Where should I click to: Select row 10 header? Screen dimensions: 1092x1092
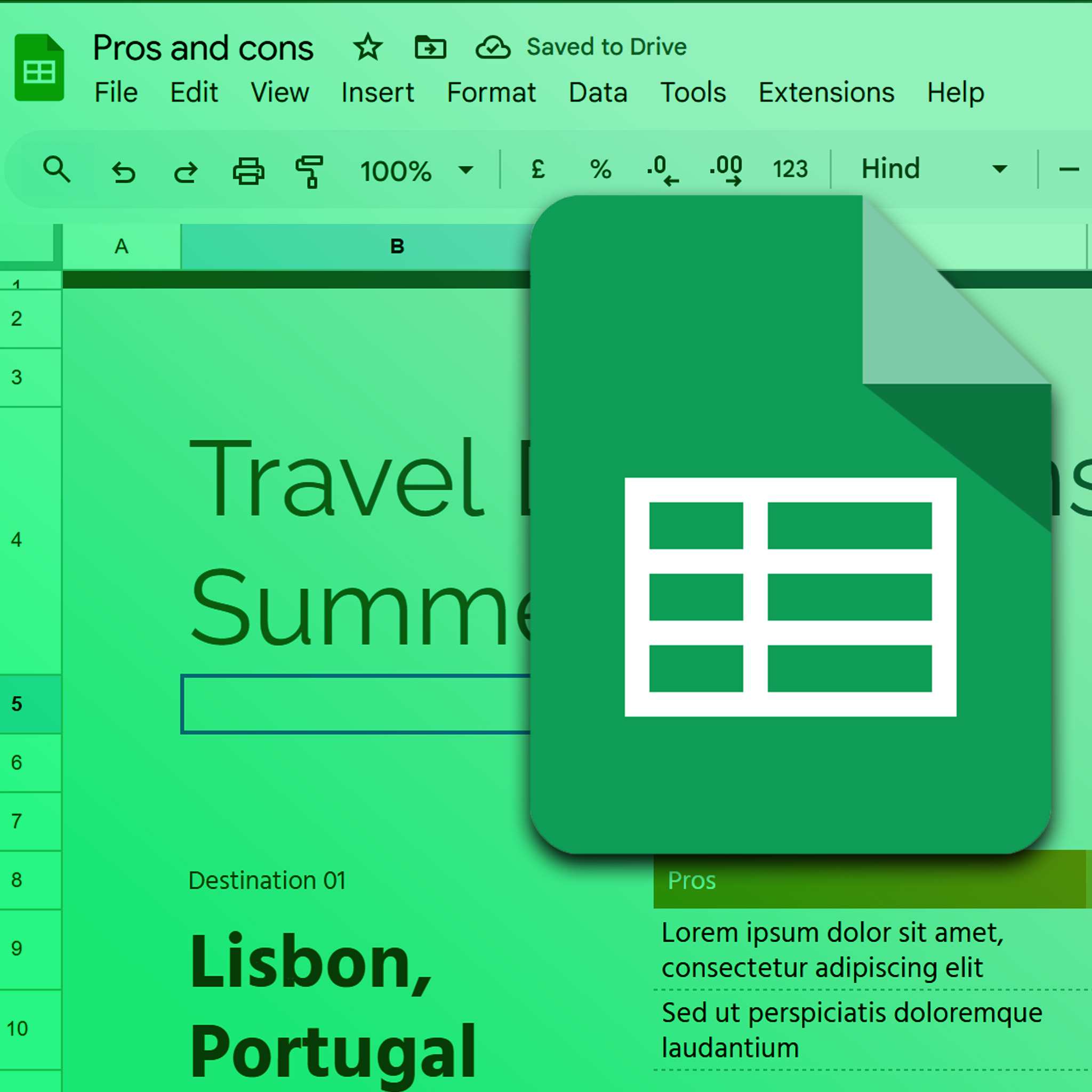point(30,1029)
